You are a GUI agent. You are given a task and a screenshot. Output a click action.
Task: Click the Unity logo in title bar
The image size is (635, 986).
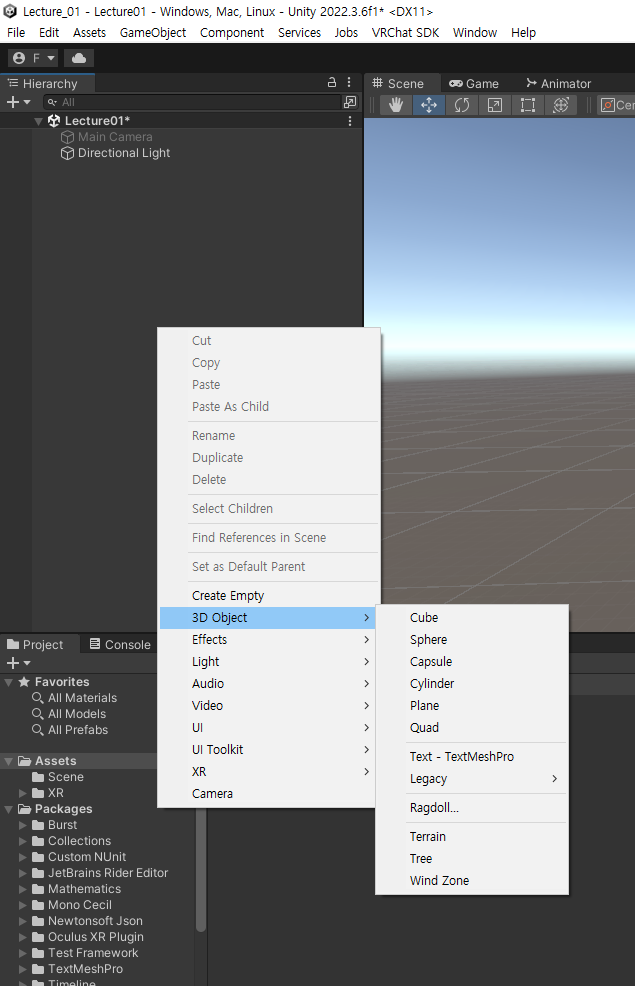[x=10, y=11]
